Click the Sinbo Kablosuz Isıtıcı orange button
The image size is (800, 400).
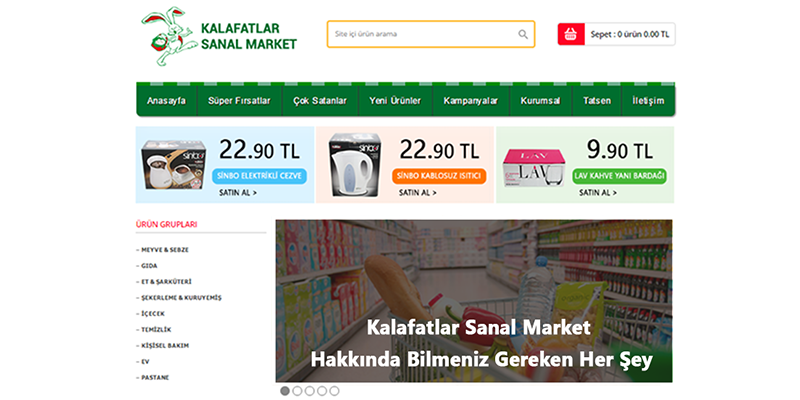439,177
